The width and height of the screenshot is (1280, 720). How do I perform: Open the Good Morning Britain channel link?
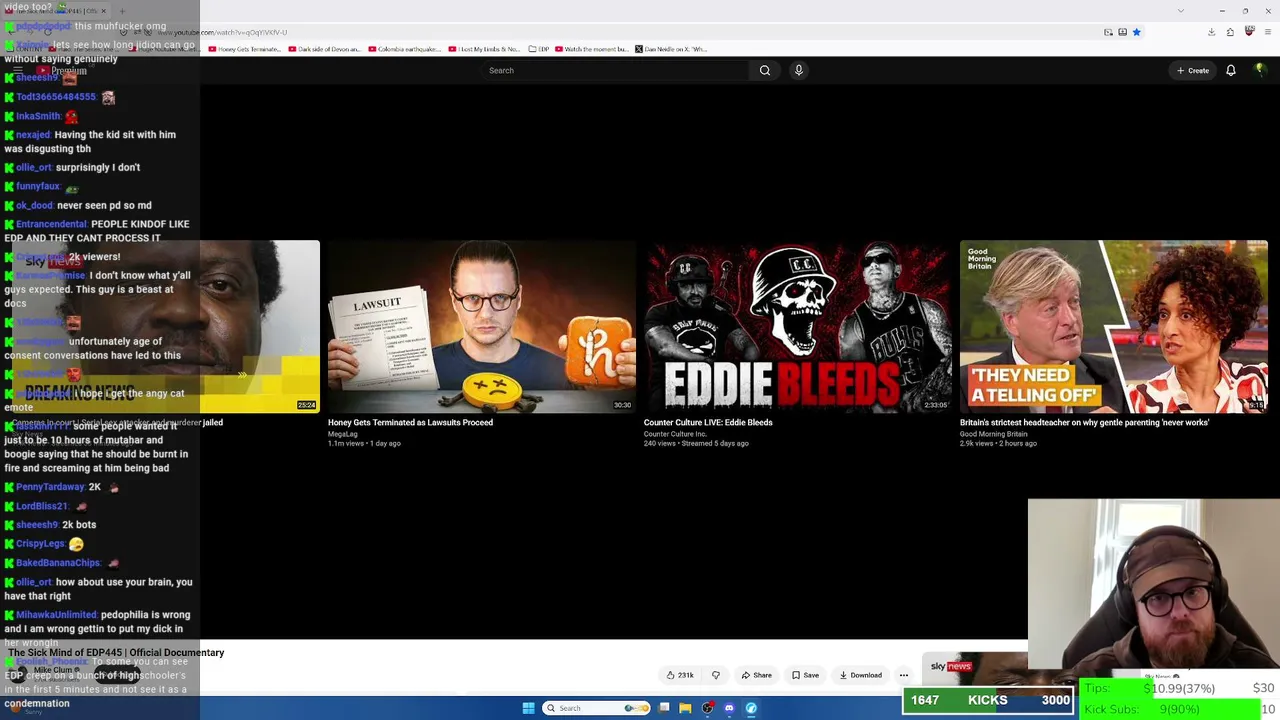point(994,434)
